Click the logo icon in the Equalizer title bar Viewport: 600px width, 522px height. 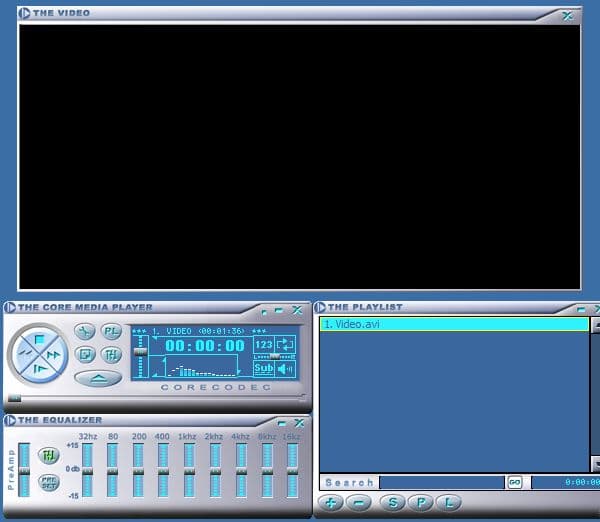click(10, 420)
